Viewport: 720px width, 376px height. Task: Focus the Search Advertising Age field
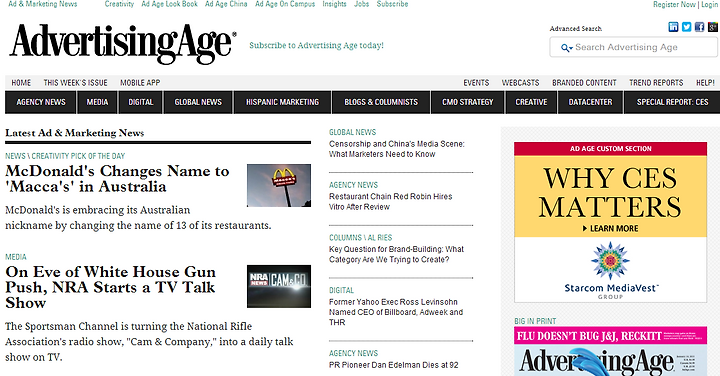(634, 47)
